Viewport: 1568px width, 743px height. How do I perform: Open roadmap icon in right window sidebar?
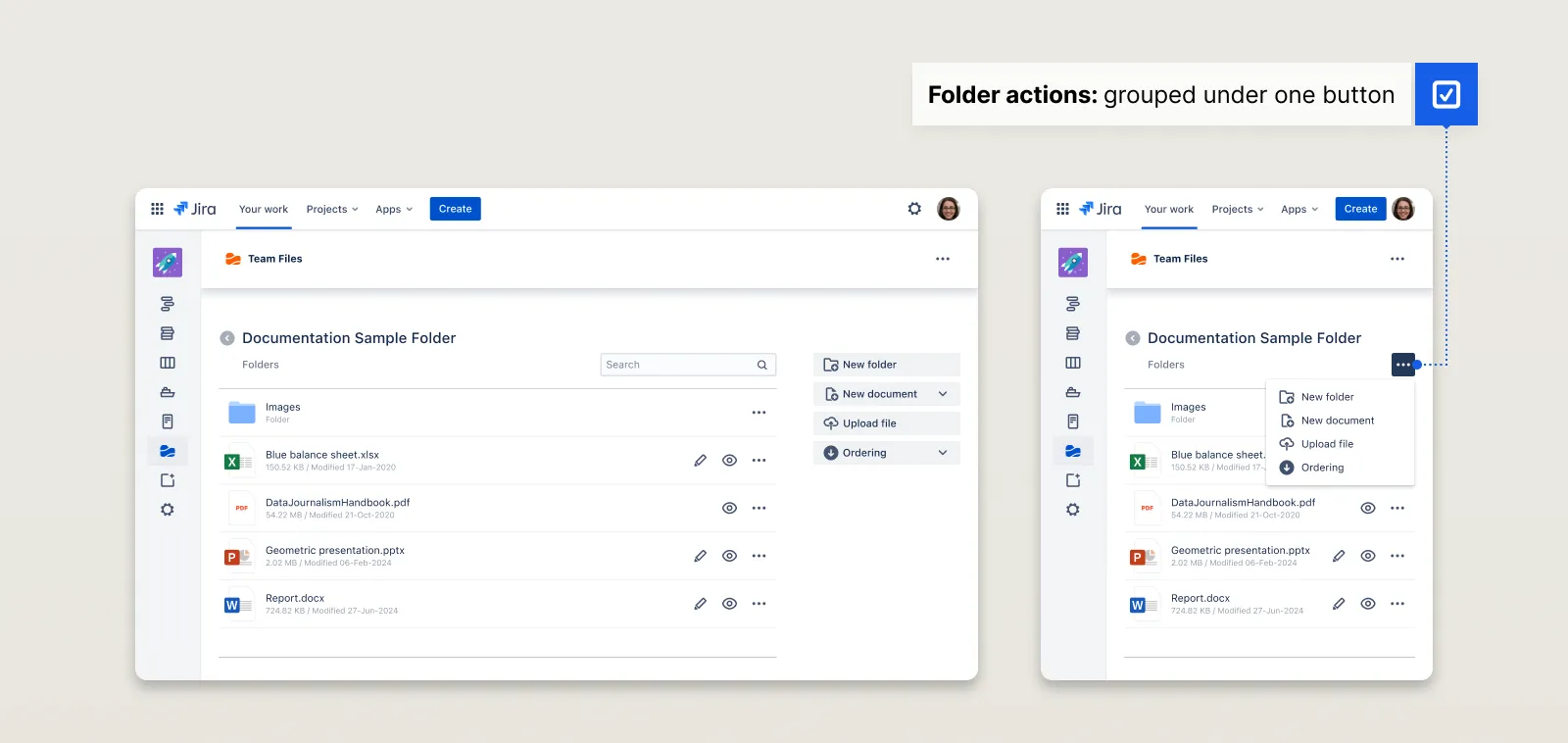click(1073, 304)
